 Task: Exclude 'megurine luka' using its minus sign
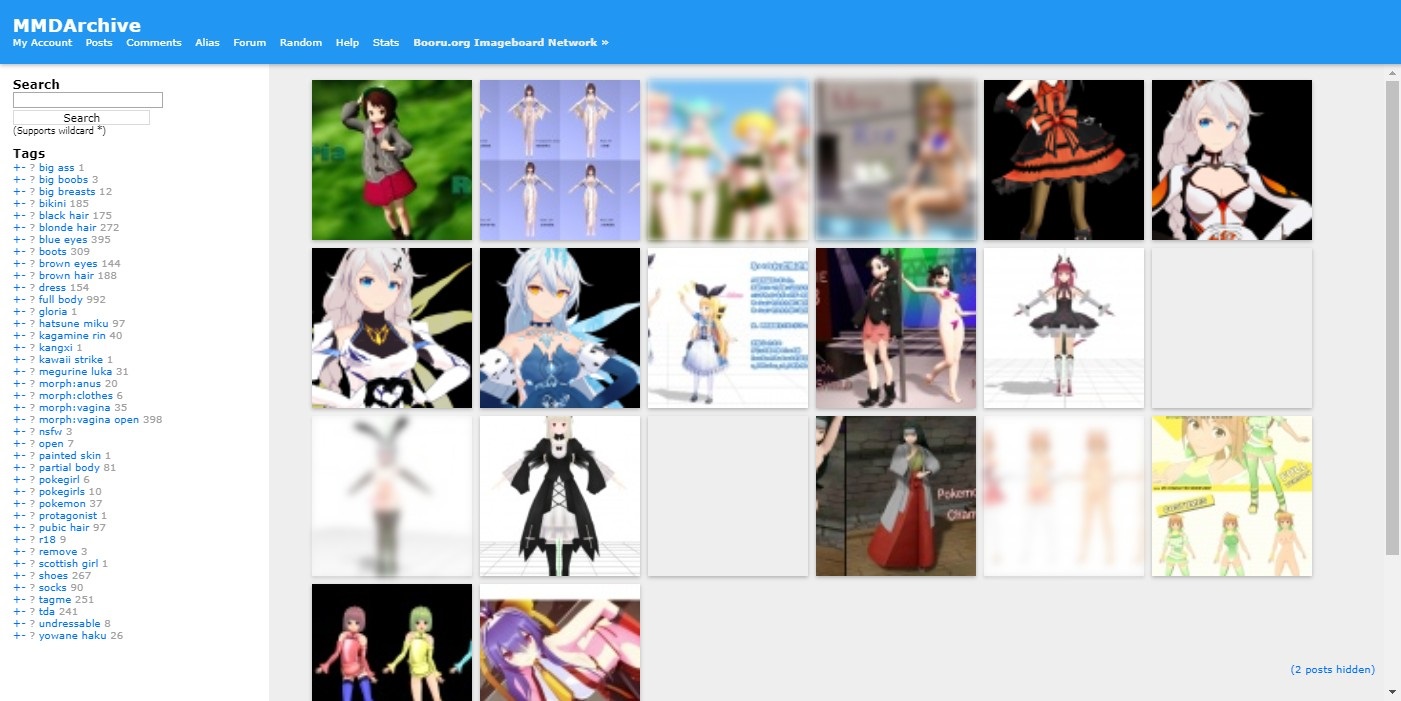point(23,372)
